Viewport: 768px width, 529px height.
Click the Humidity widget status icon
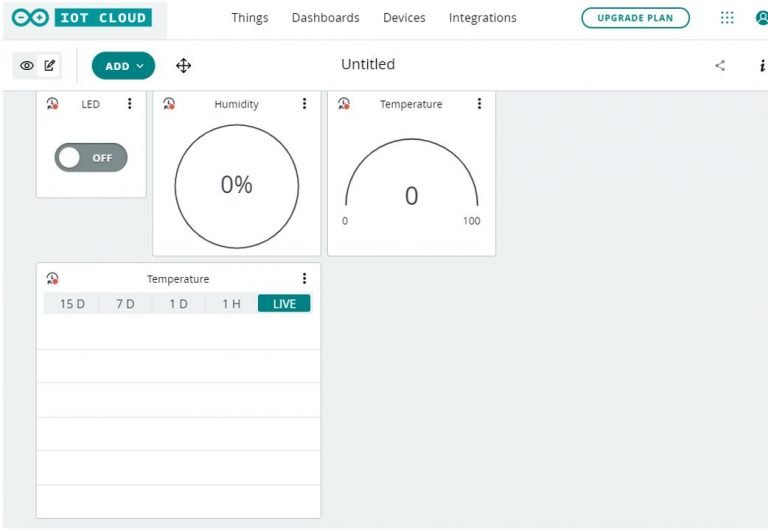coord(169,104)
